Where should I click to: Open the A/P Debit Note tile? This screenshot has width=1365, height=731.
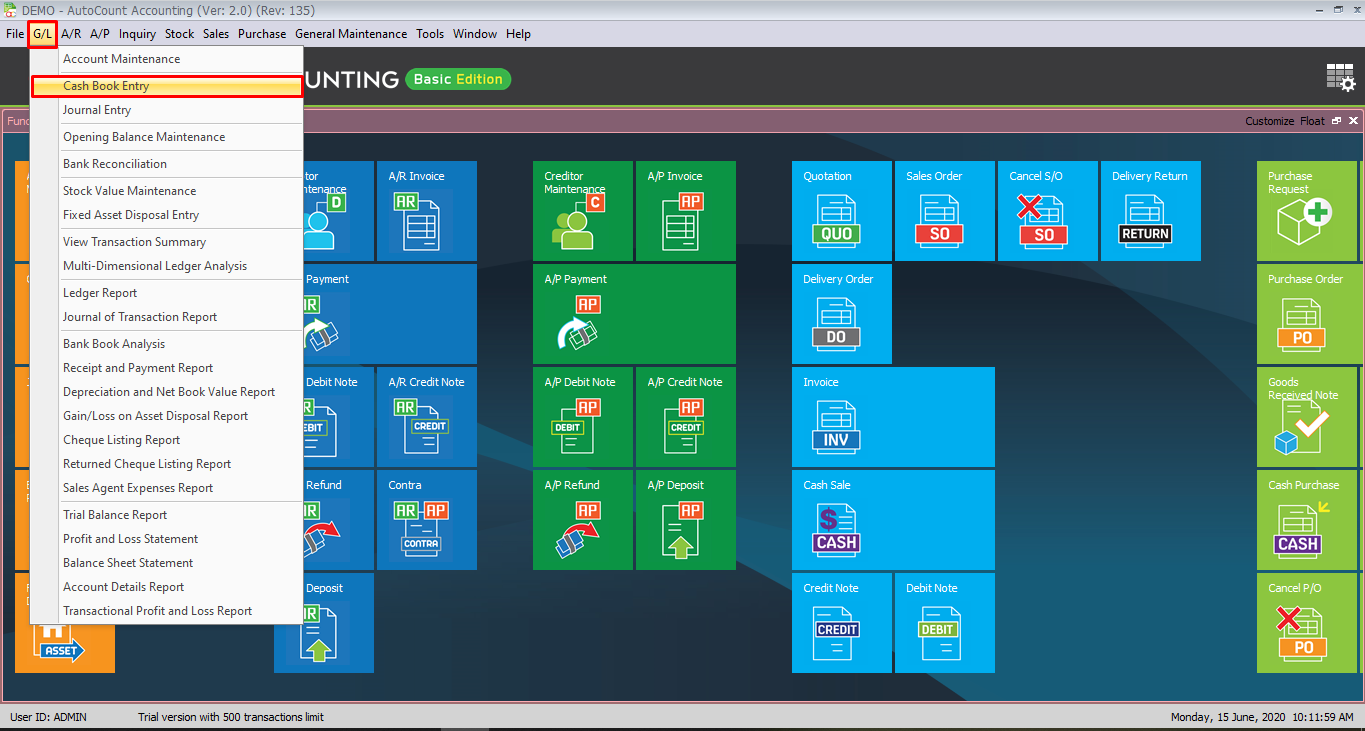(583, 417)
